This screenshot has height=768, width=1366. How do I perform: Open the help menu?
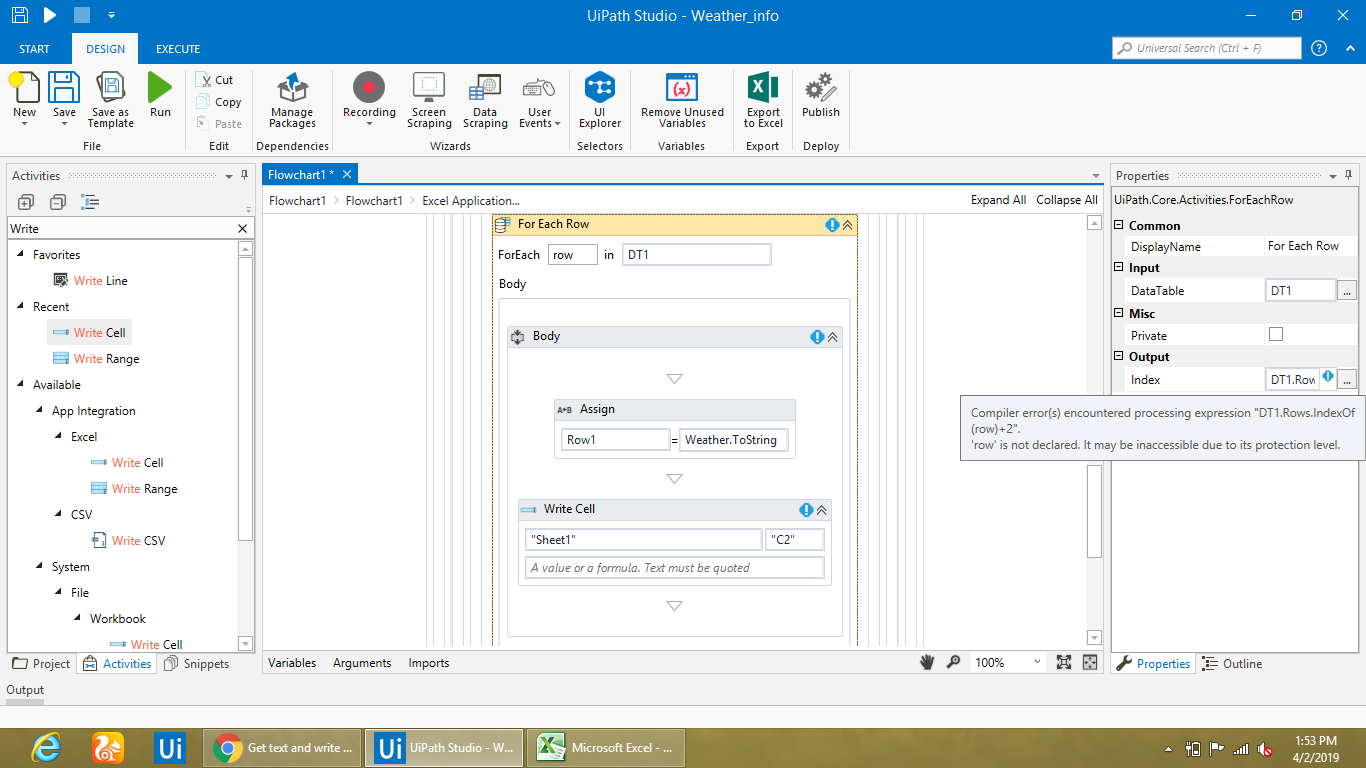tap(1319, 48)
